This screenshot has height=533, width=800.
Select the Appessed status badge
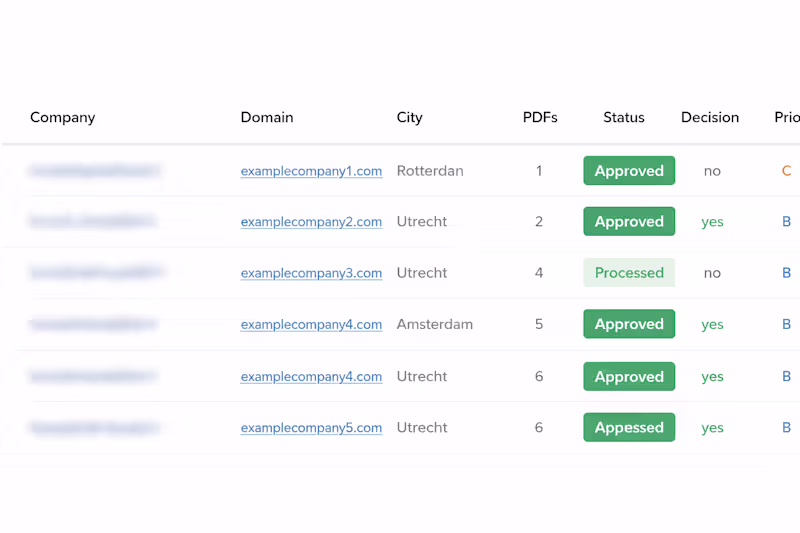click(629, 428)
